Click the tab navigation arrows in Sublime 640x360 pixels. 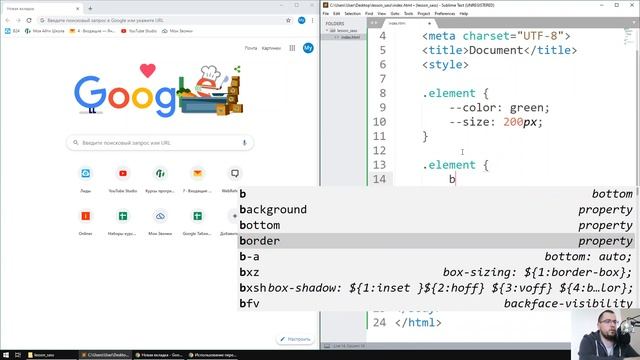point(373,23)
